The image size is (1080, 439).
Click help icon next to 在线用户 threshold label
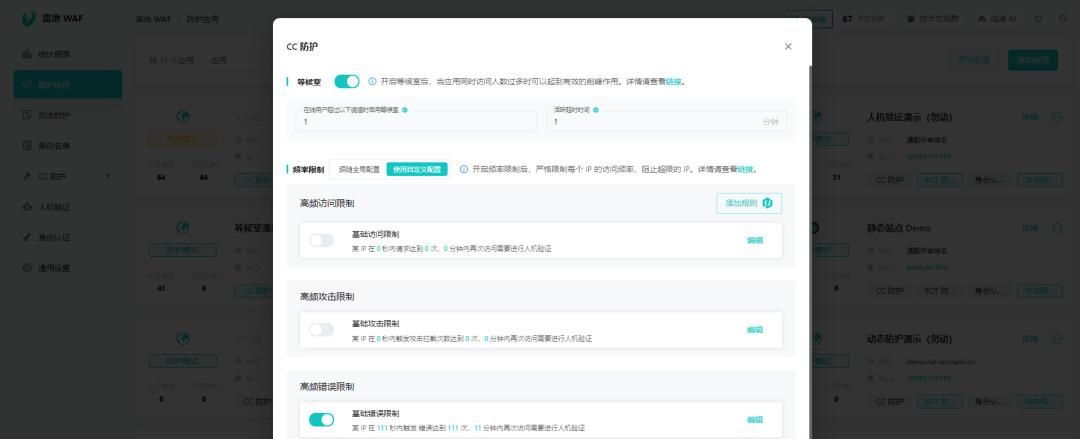405,110
